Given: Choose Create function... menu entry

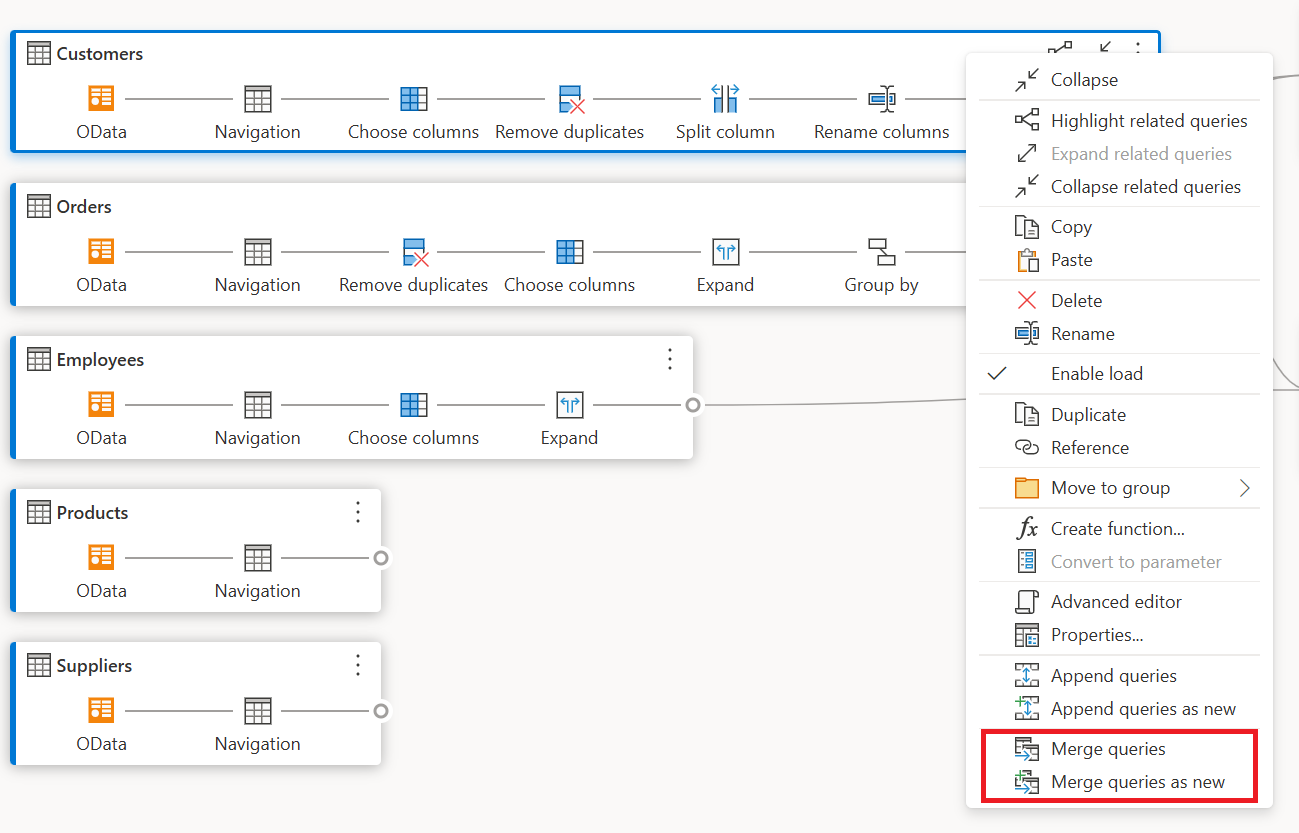Looking at the screenshot, I should point(1118,529).
